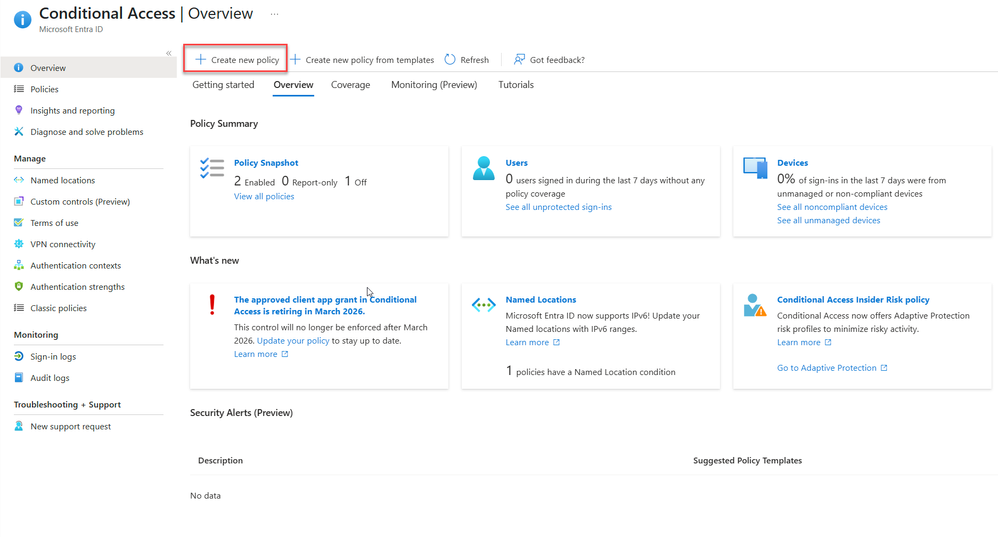Click the Overview icon in the sidebar

18,67
